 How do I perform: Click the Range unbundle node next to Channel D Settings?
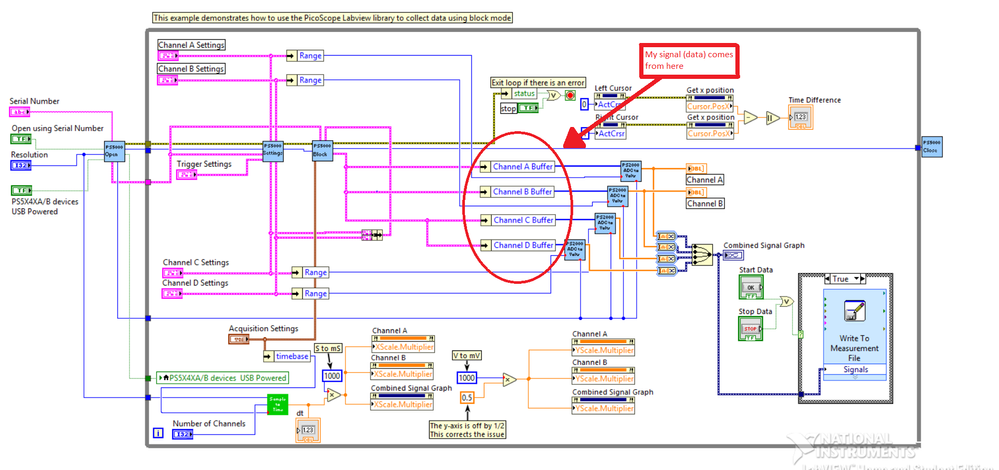pos(310,294)
